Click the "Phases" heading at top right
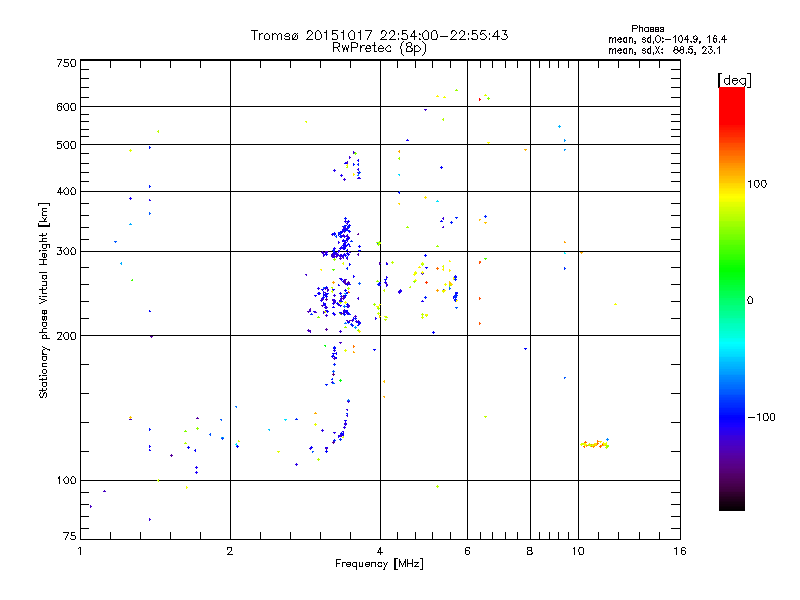800x600 pixels. tap(647, 29)
